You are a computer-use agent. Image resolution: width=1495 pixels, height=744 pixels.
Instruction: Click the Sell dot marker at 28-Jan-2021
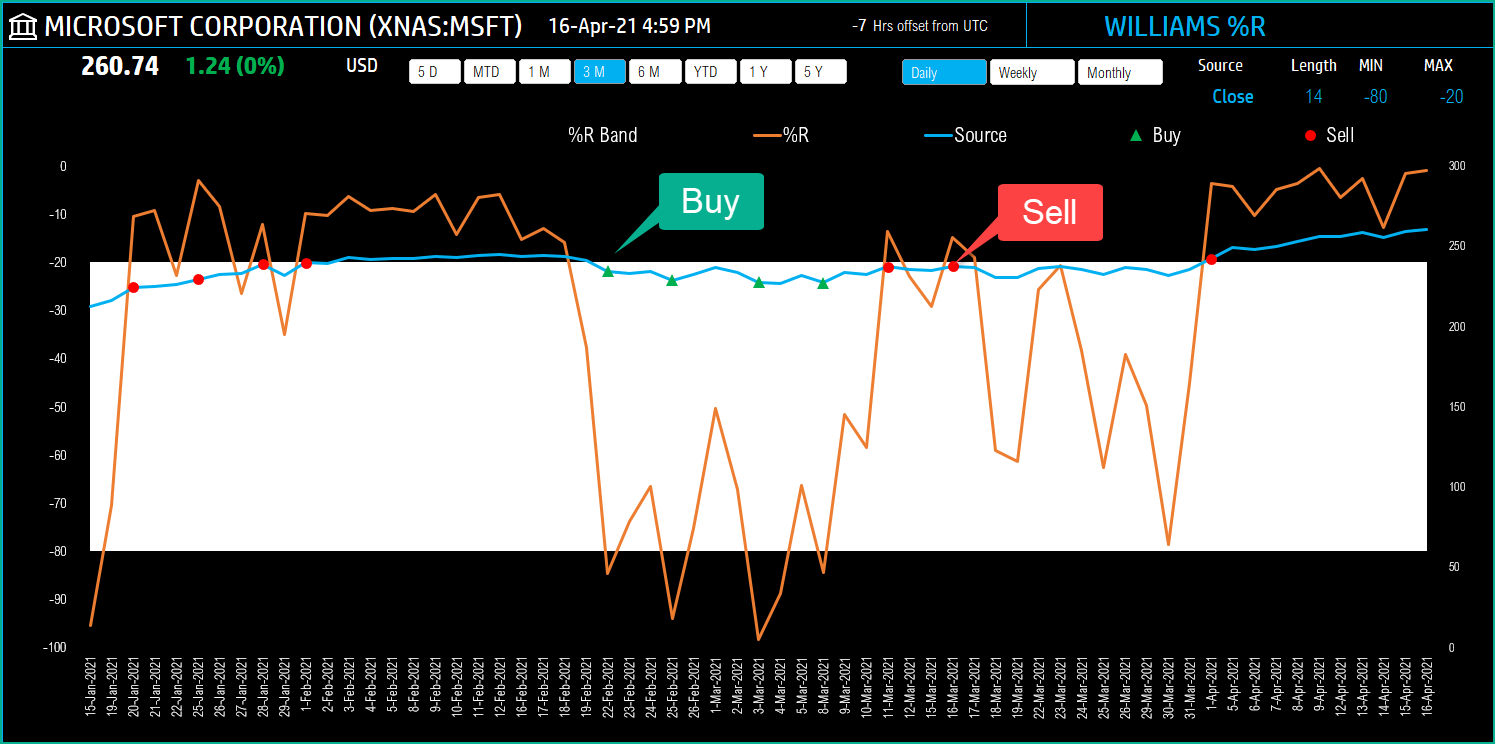[263, 264]
